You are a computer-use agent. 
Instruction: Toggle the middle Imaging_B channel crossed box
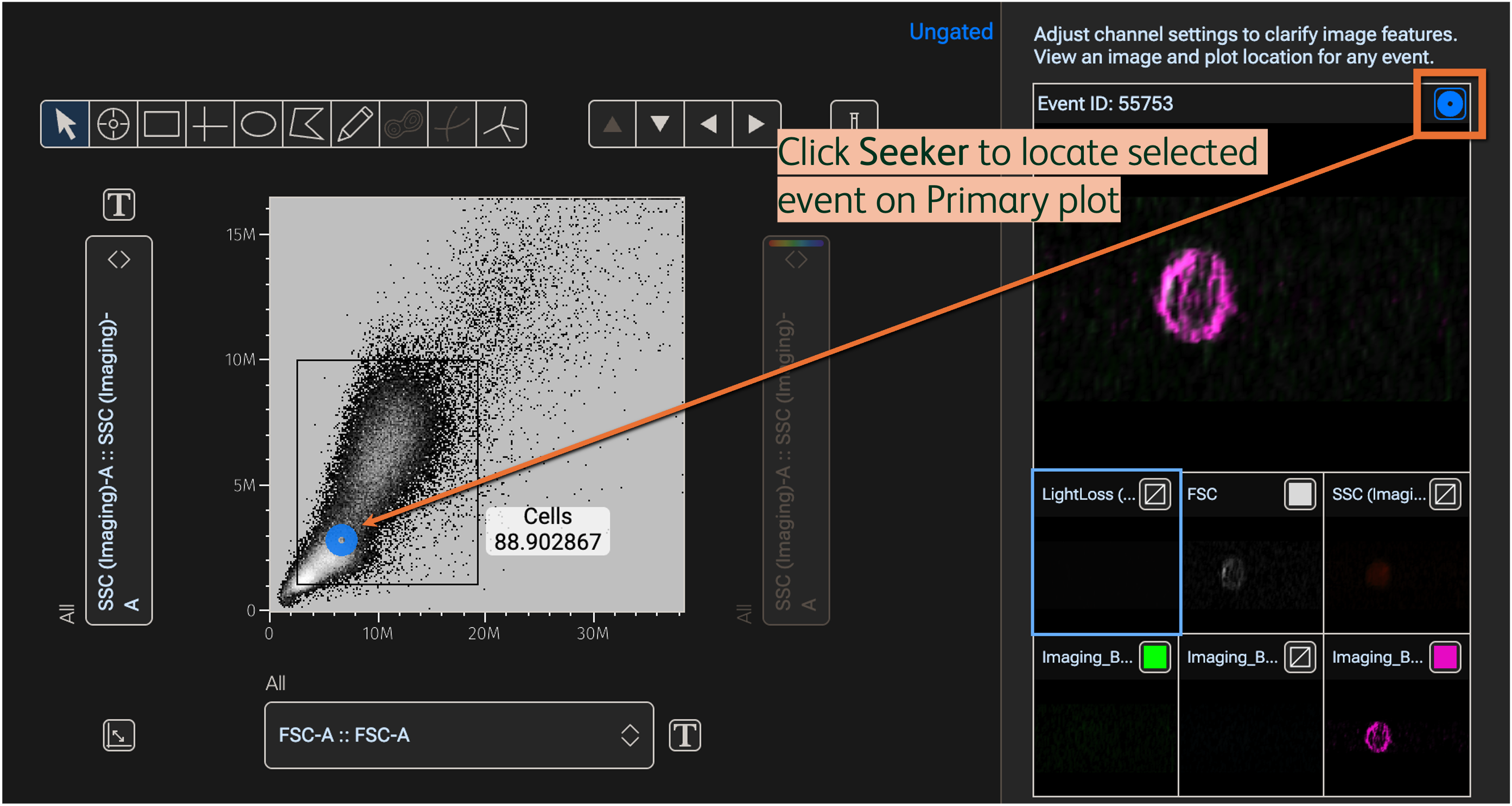[x=1299, y=657]
